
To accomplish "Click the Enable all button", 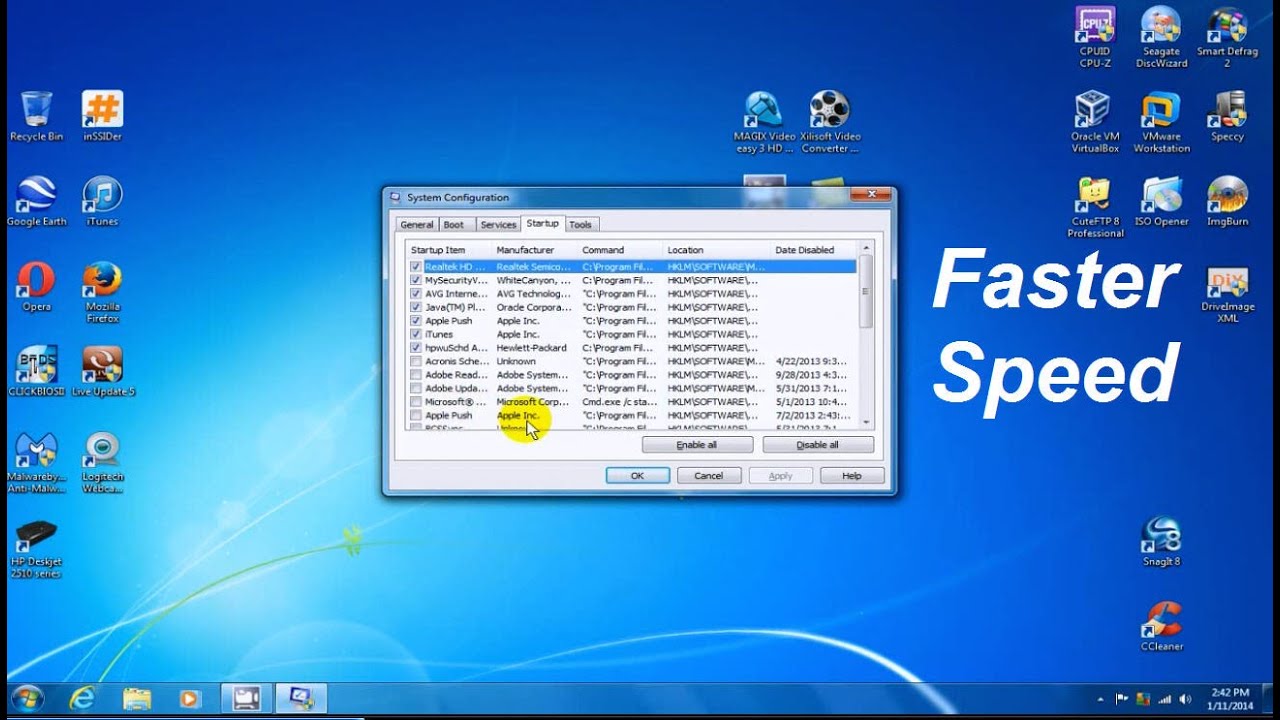I will pos(697,445).
